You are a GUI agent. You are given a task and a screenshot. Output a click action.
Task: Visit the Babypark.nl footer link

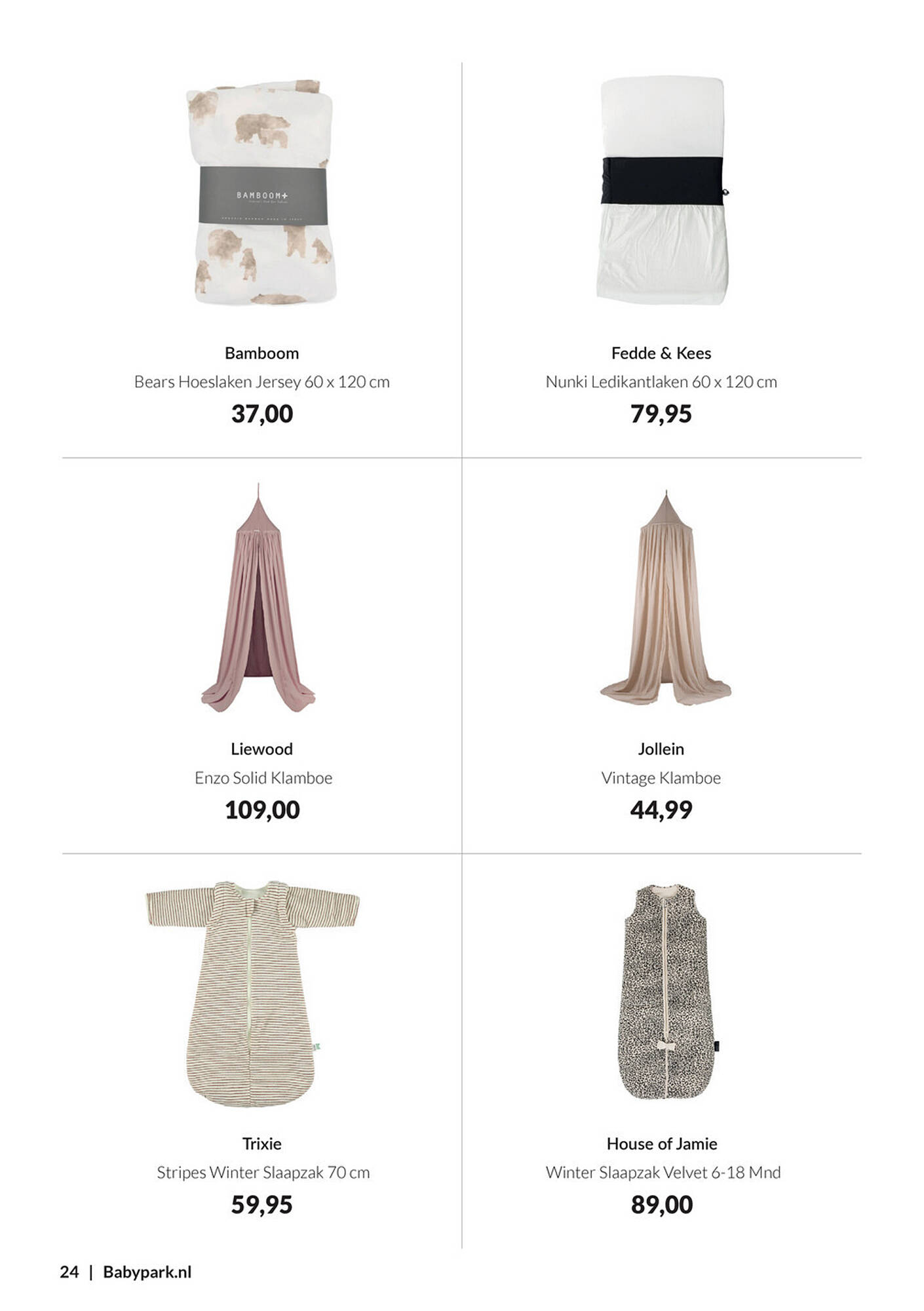point(147,1272)
